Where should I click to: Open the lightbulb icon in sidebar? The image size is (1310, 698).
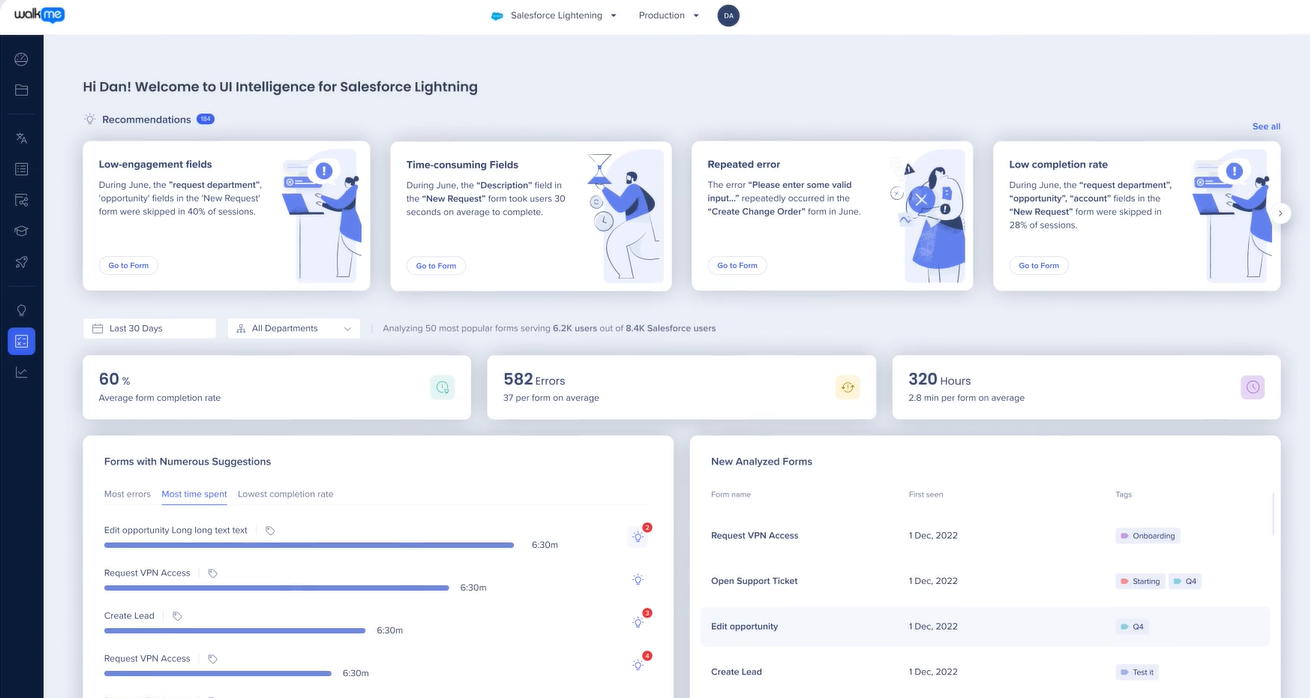[21, 310]
